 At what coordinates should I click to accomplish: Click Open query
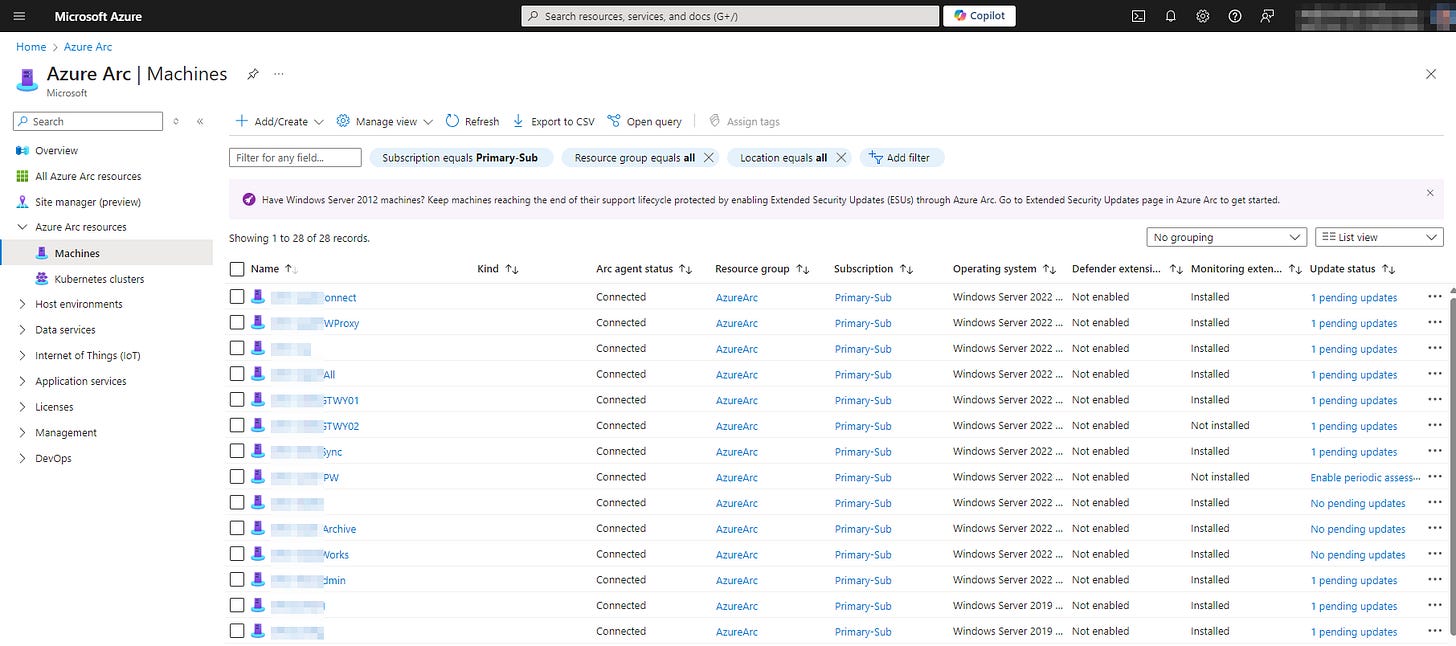point(644,121)
